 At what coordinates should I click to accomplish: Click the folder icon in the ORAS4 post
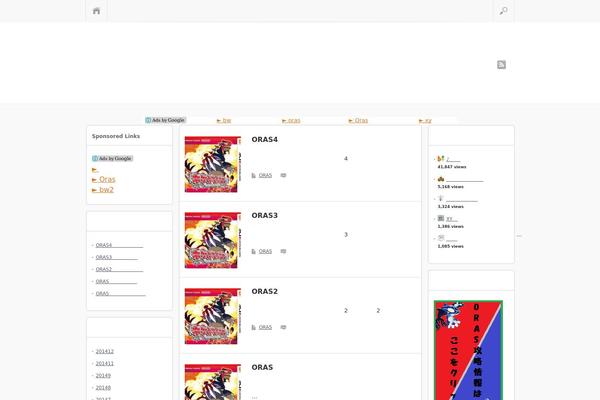[253, 175]
